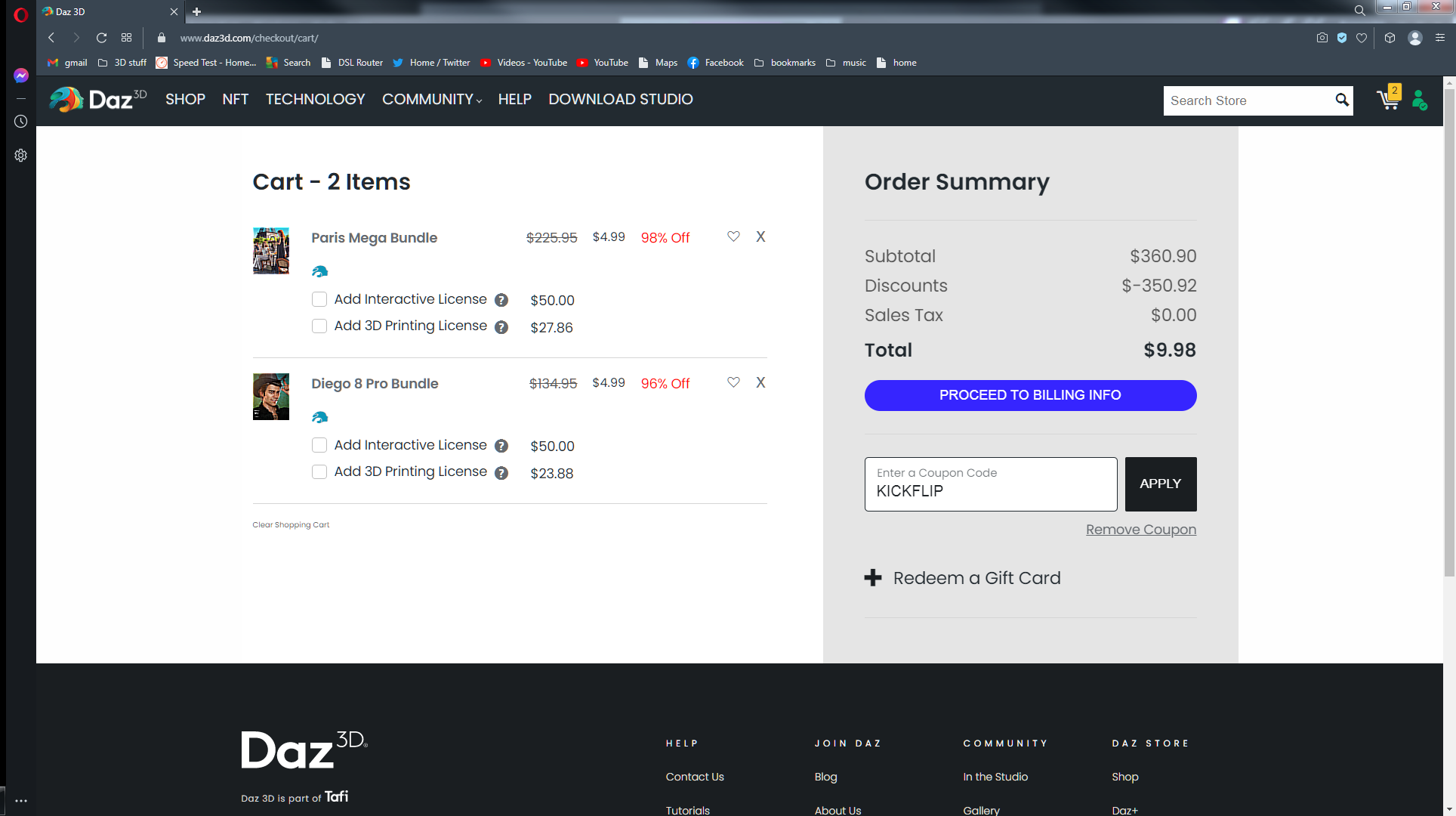The height and width of the screenshot is (816, 1456).
Task: Open Opera sidebar three-dots setup menu
Action: pos(20,800)
